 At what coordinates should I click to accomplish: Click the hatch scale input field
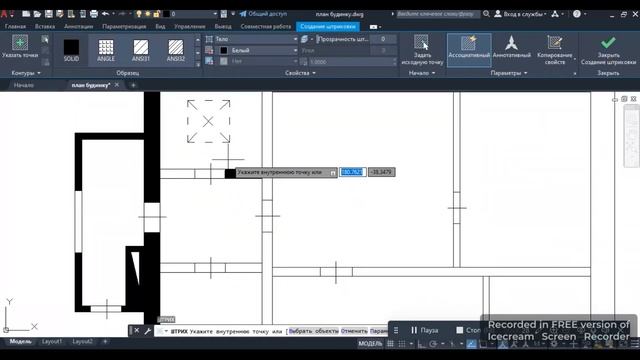tap(352, 62)
